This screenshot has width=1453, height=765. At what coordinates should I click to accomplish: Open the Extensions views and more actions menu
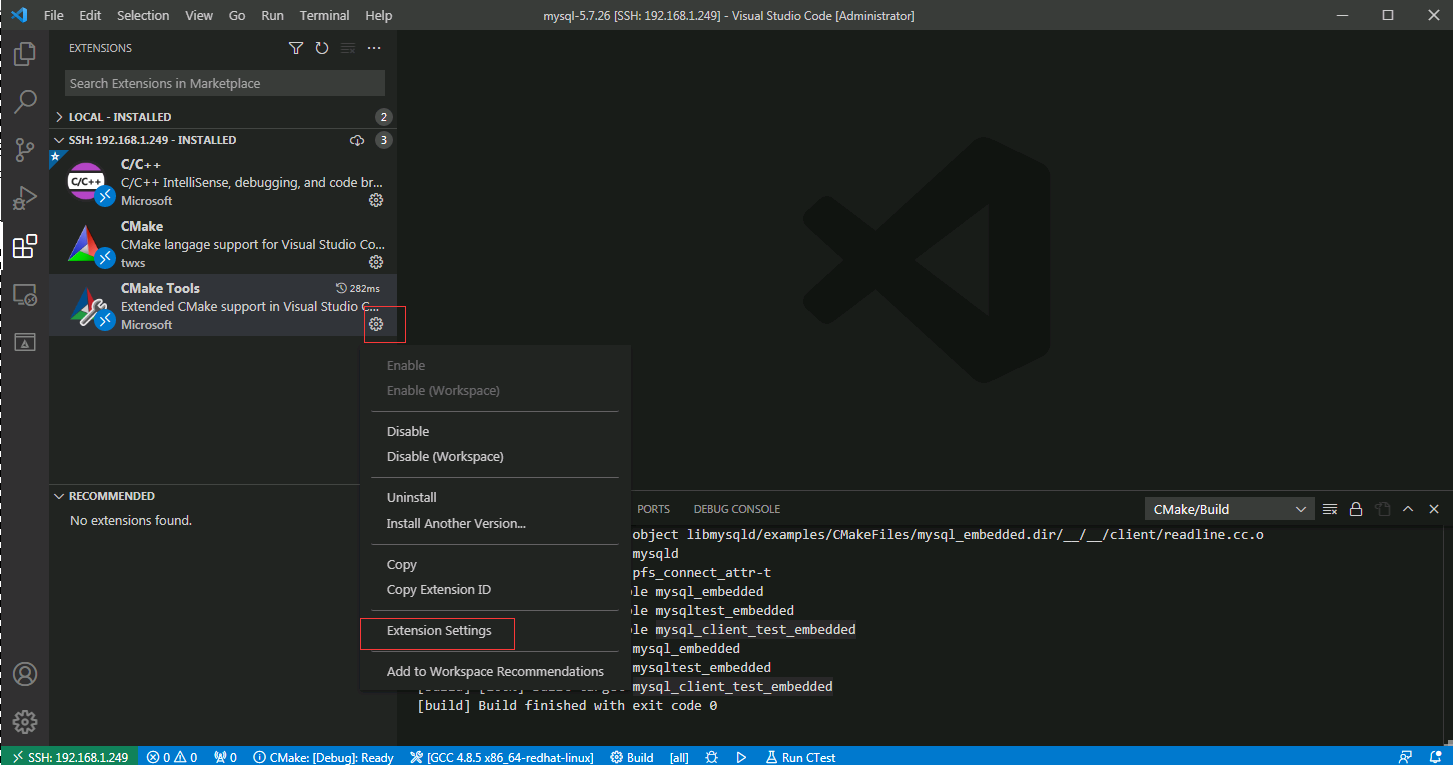374,48
